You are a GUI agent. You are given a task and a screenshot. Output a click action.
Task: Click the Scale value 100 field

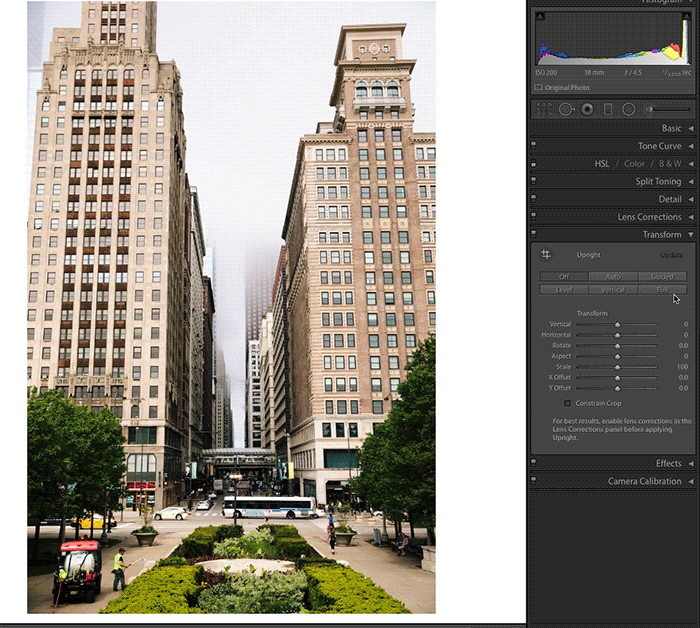tap(682, 367)
